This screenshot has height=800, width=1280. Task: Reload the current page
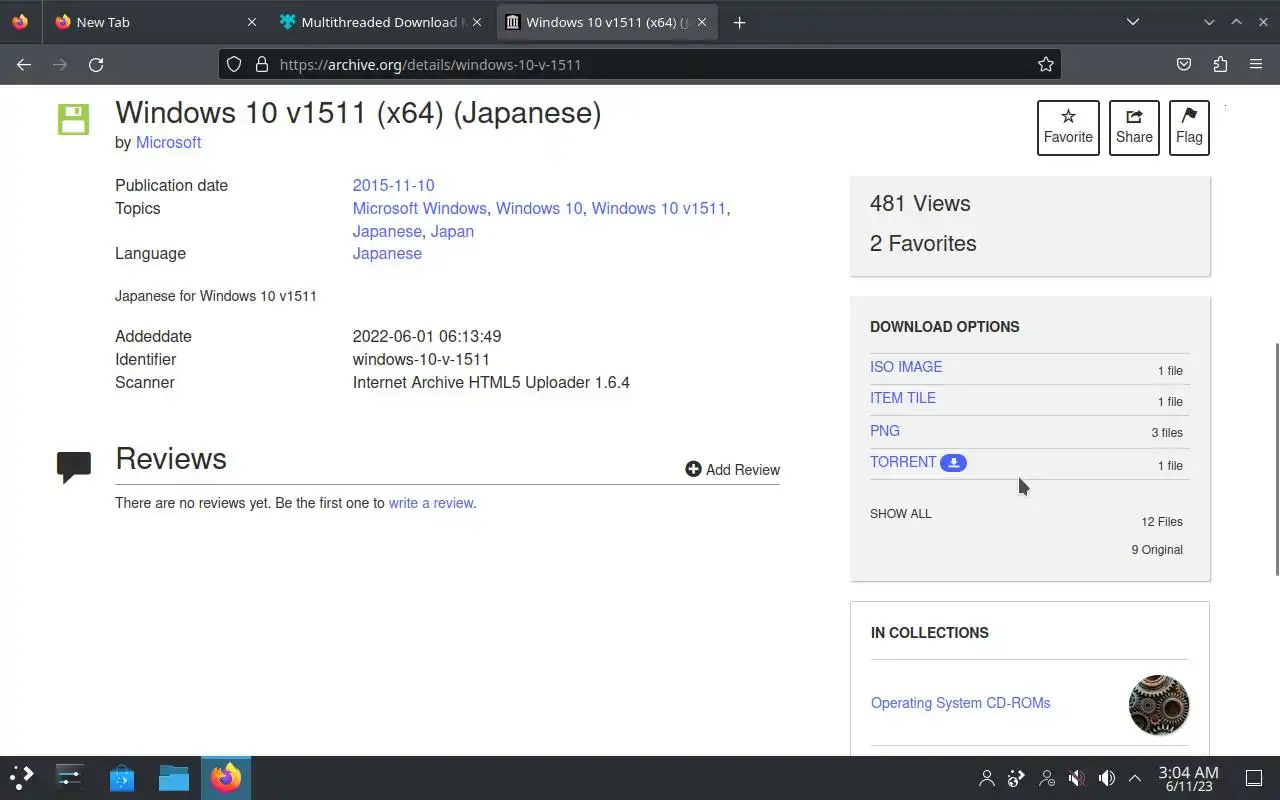coord(96,64)
